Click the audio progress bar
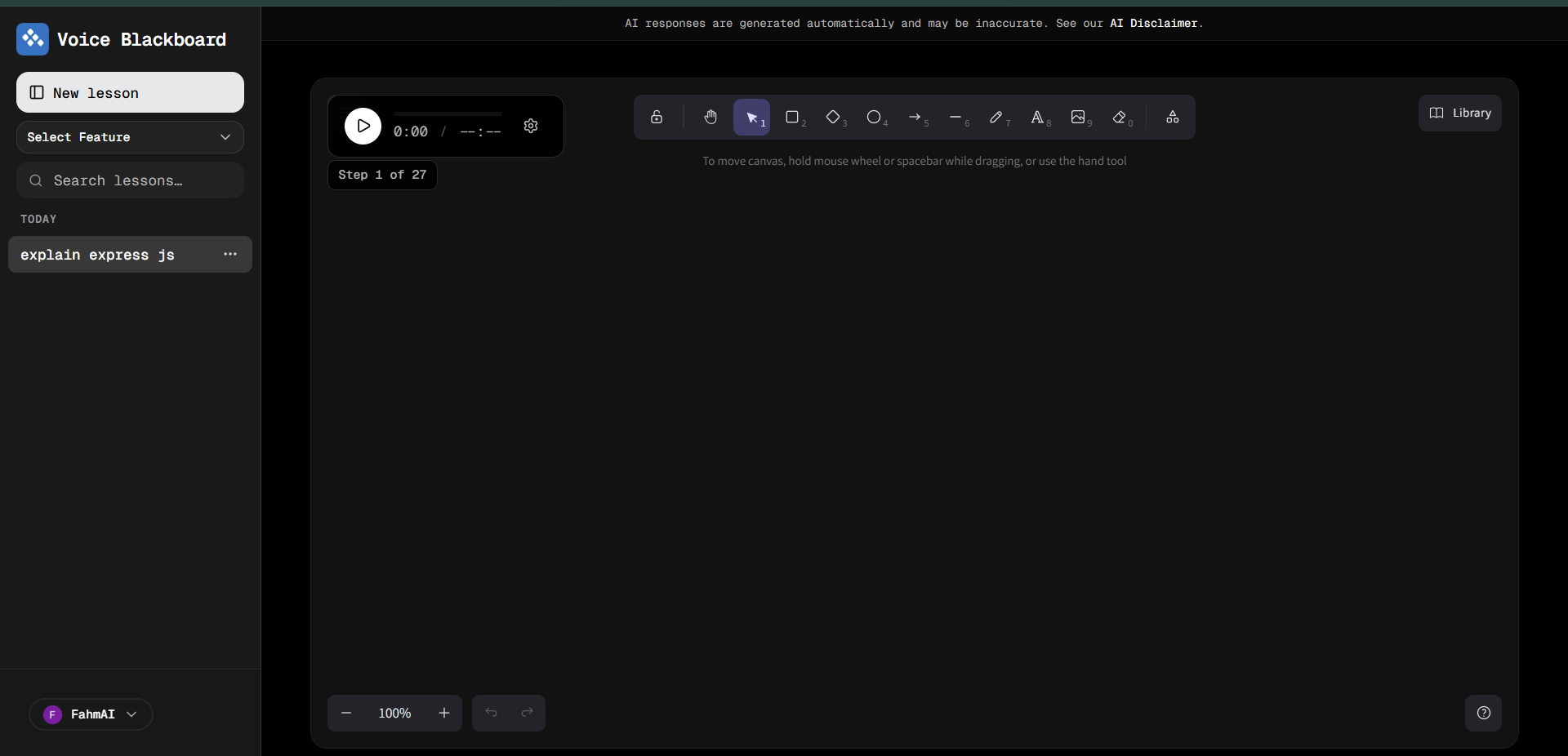Screen dimensions: 1568x756 tap(448, 113)
